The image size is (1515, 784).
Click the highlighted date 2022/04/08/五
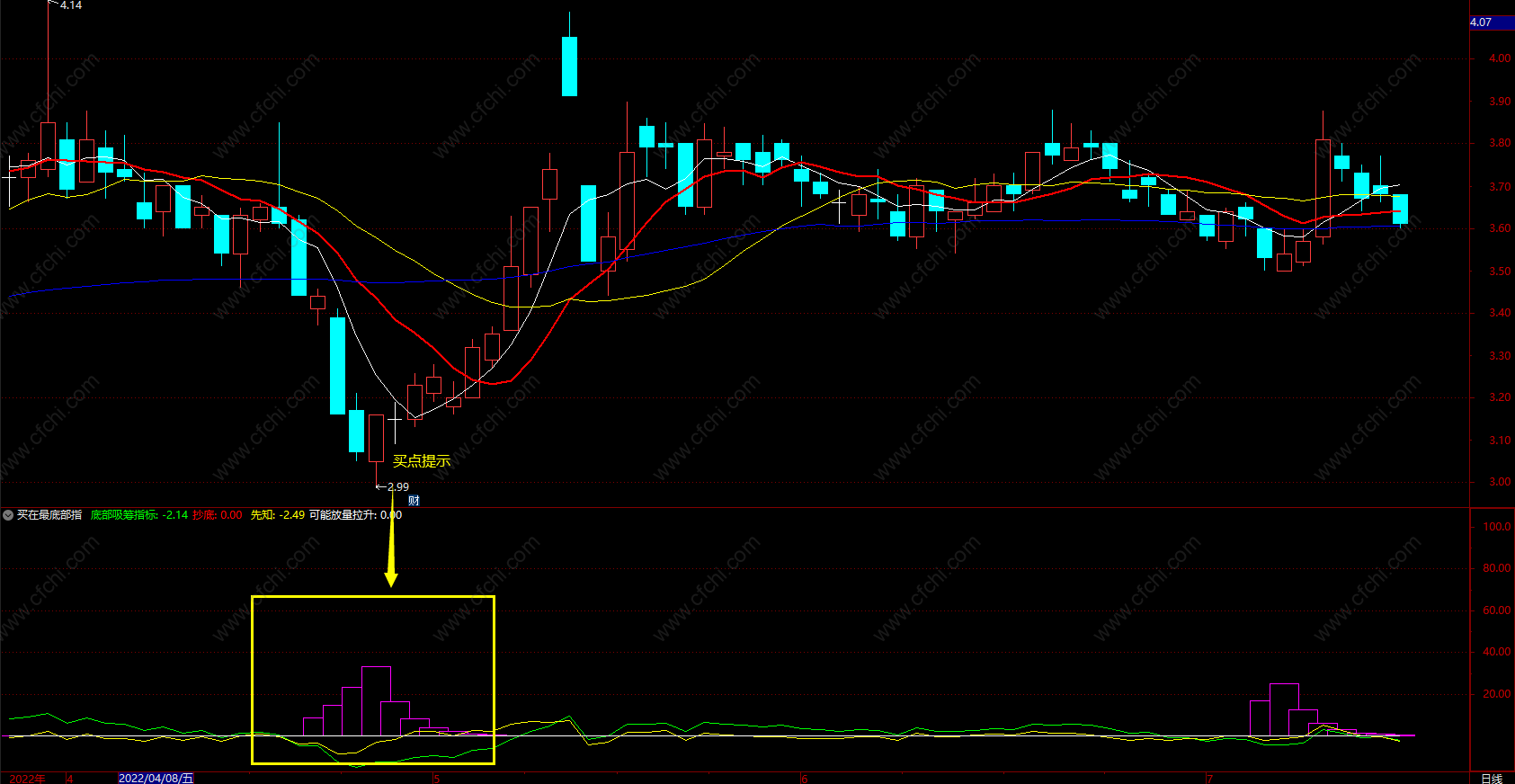pos(156,778)
